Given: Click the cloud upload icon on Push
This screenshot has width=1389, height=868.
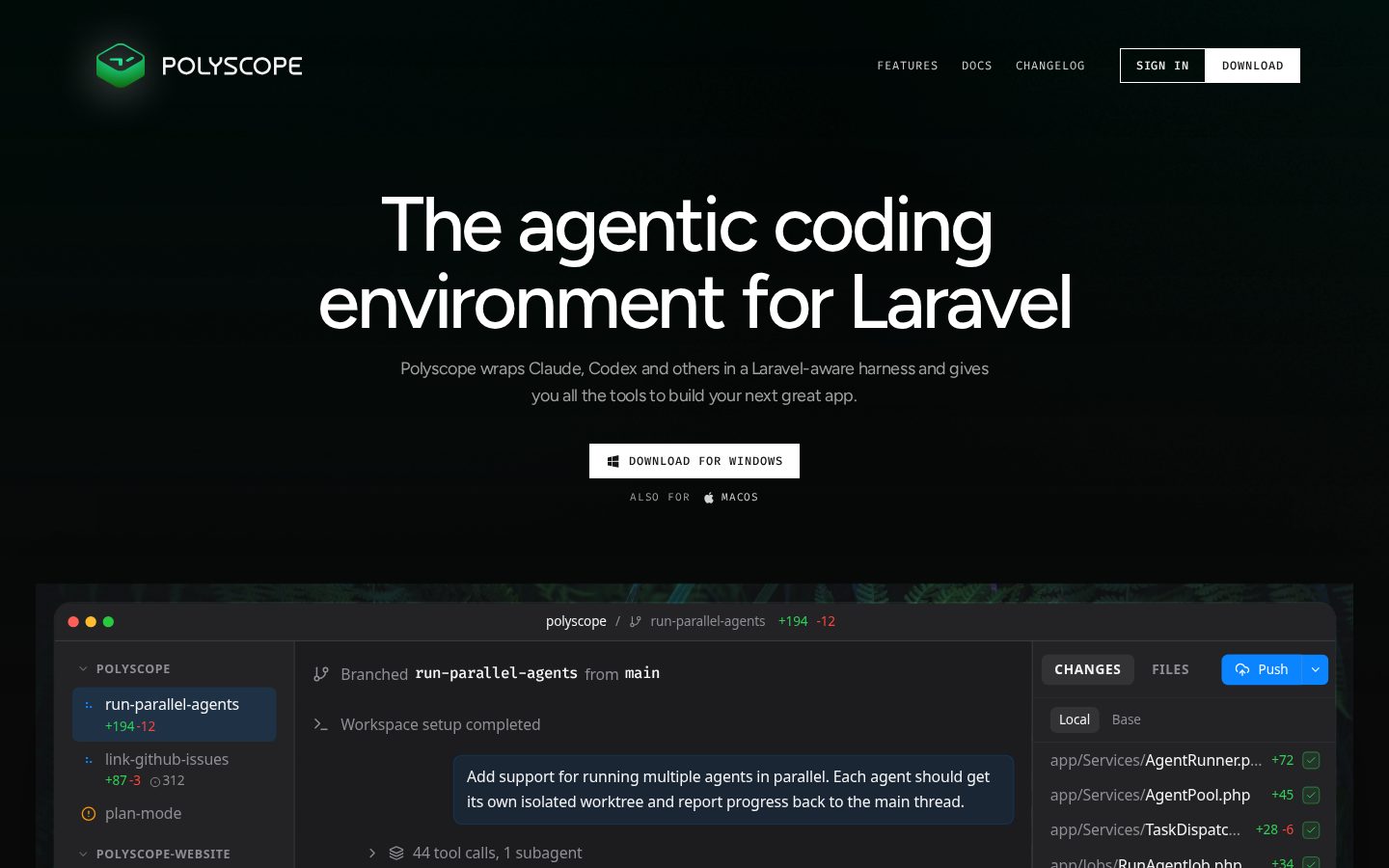Looking at the screenshot, I should point(1242,669).
